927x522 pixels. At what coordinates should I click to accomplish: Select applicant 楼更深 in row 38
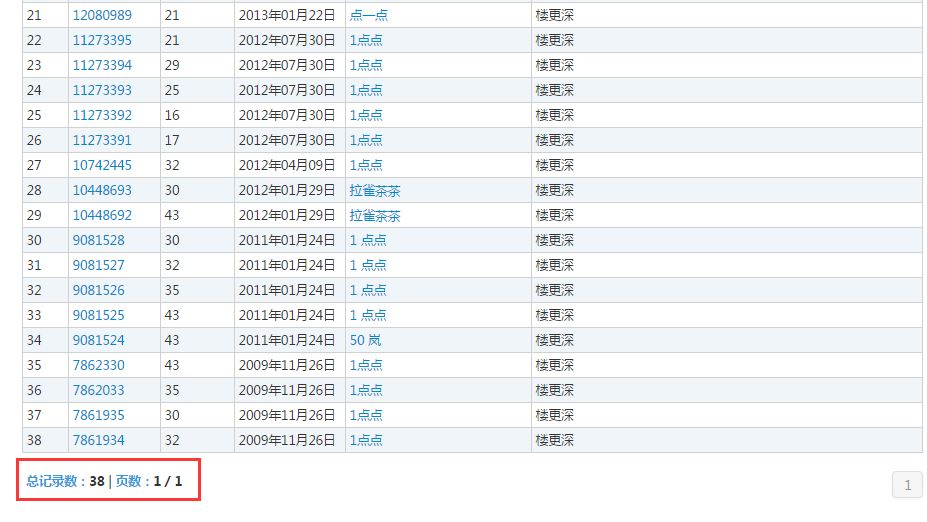(x=555, y=440)
